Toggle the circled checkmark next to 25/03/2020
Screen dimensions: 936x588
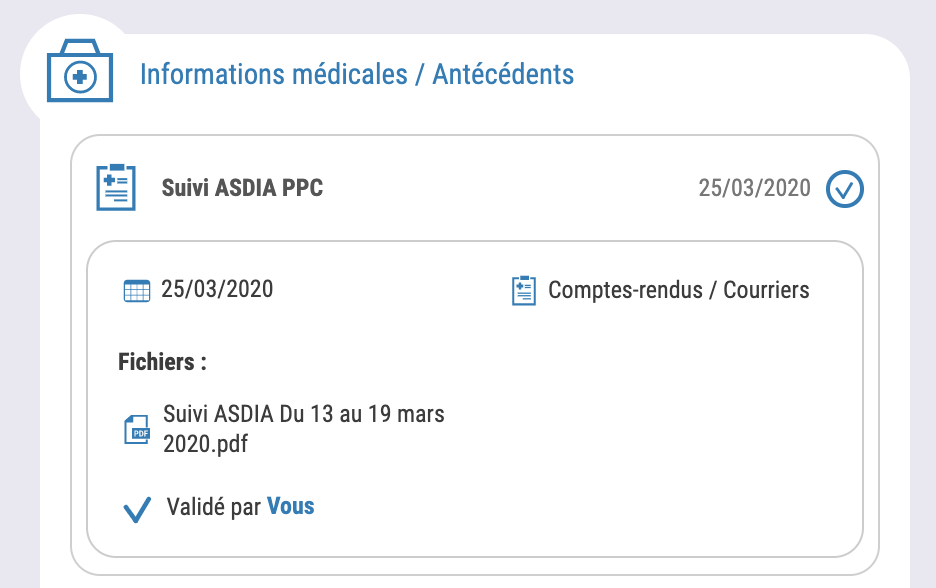(845, 189)
